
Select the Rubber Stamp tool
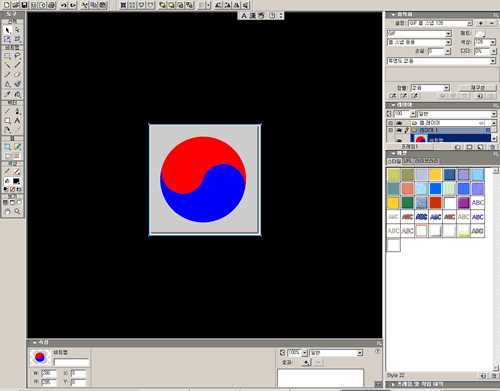(x=17, y=84)
